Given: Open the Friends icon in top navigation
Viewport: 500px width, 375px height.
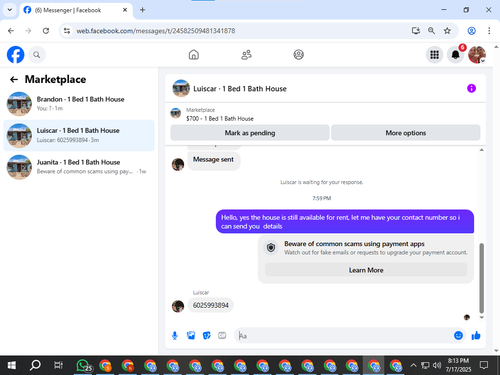Looking at the screenshot, I should [x=246, y=55].
